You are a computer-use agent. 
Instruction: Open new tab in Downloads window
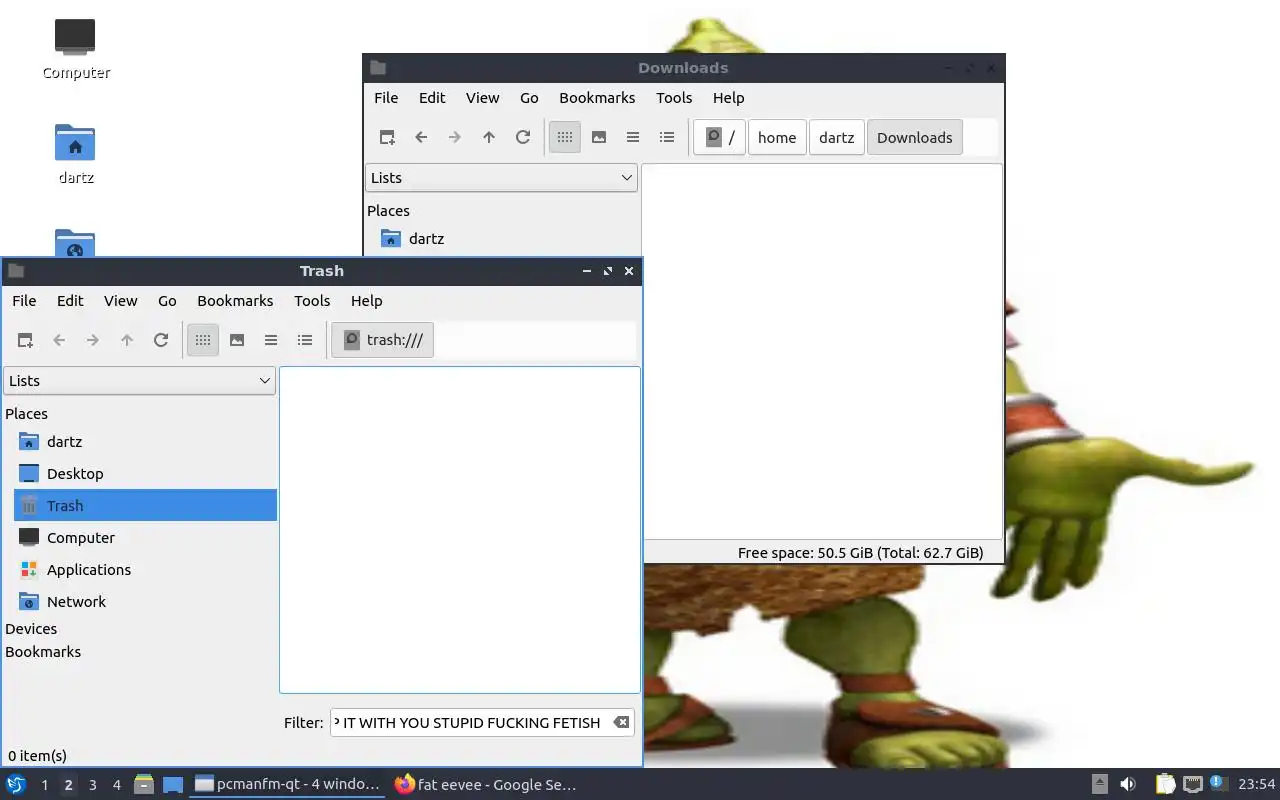(387, 137)
